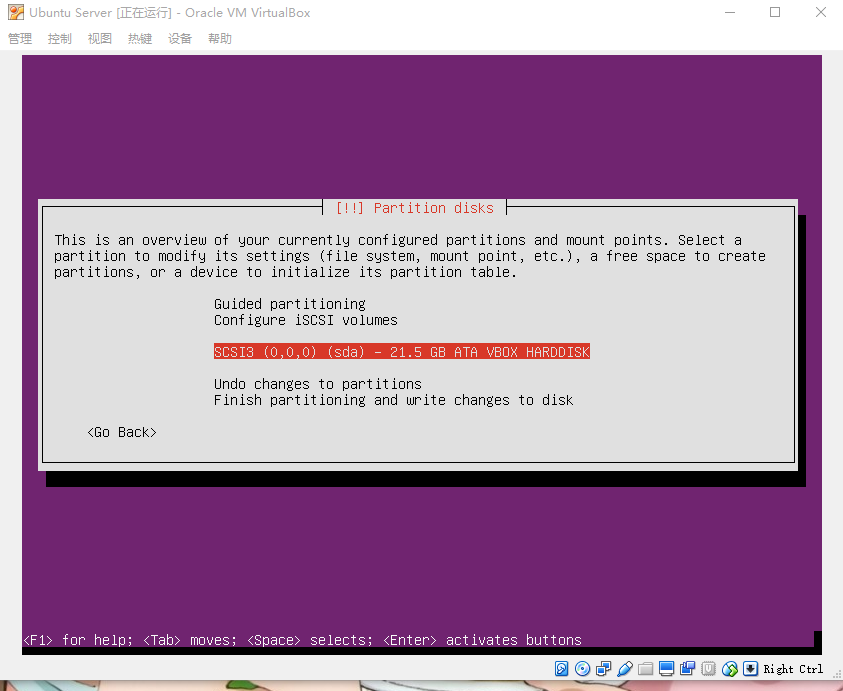Viewport: 843px width, 691px height.
Task: Click the keyboard capture arrow icon
Action: point(751,668)
